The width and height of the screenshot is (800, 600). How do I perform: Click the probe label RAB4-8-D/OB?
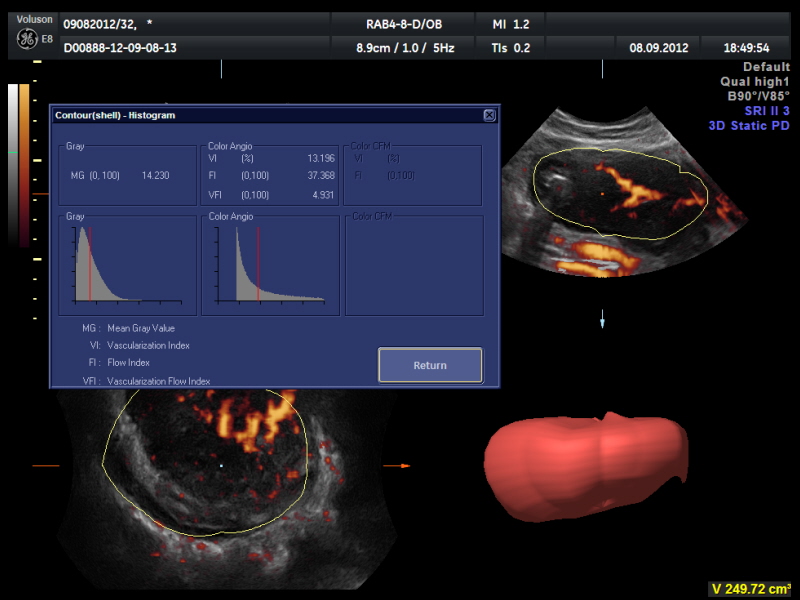(404, 24)
